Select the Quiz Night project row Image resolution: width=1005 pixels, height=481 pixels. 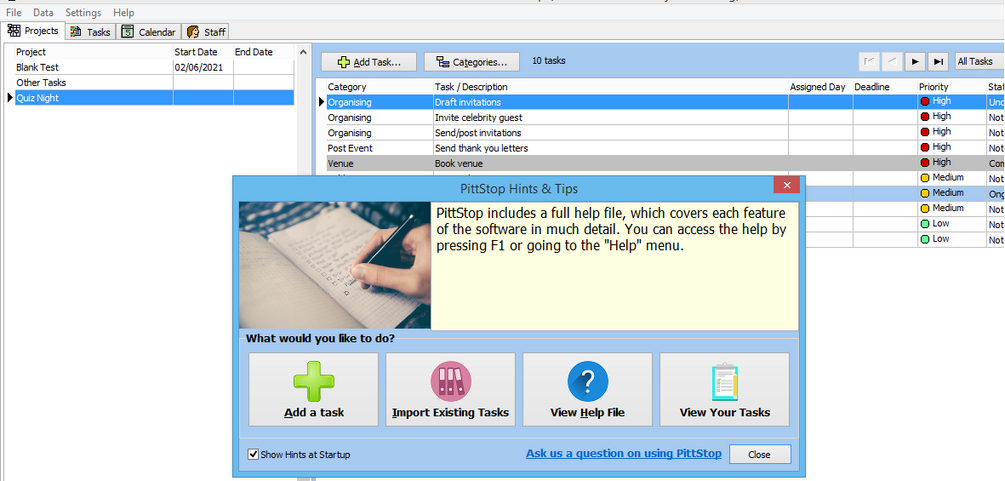point(154,98)
